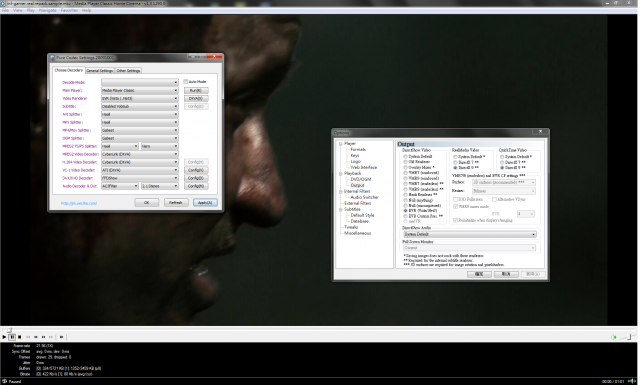Screen dimensions: 640x385
Task: Open the Favorites menu
Action: tap(69, 10)
